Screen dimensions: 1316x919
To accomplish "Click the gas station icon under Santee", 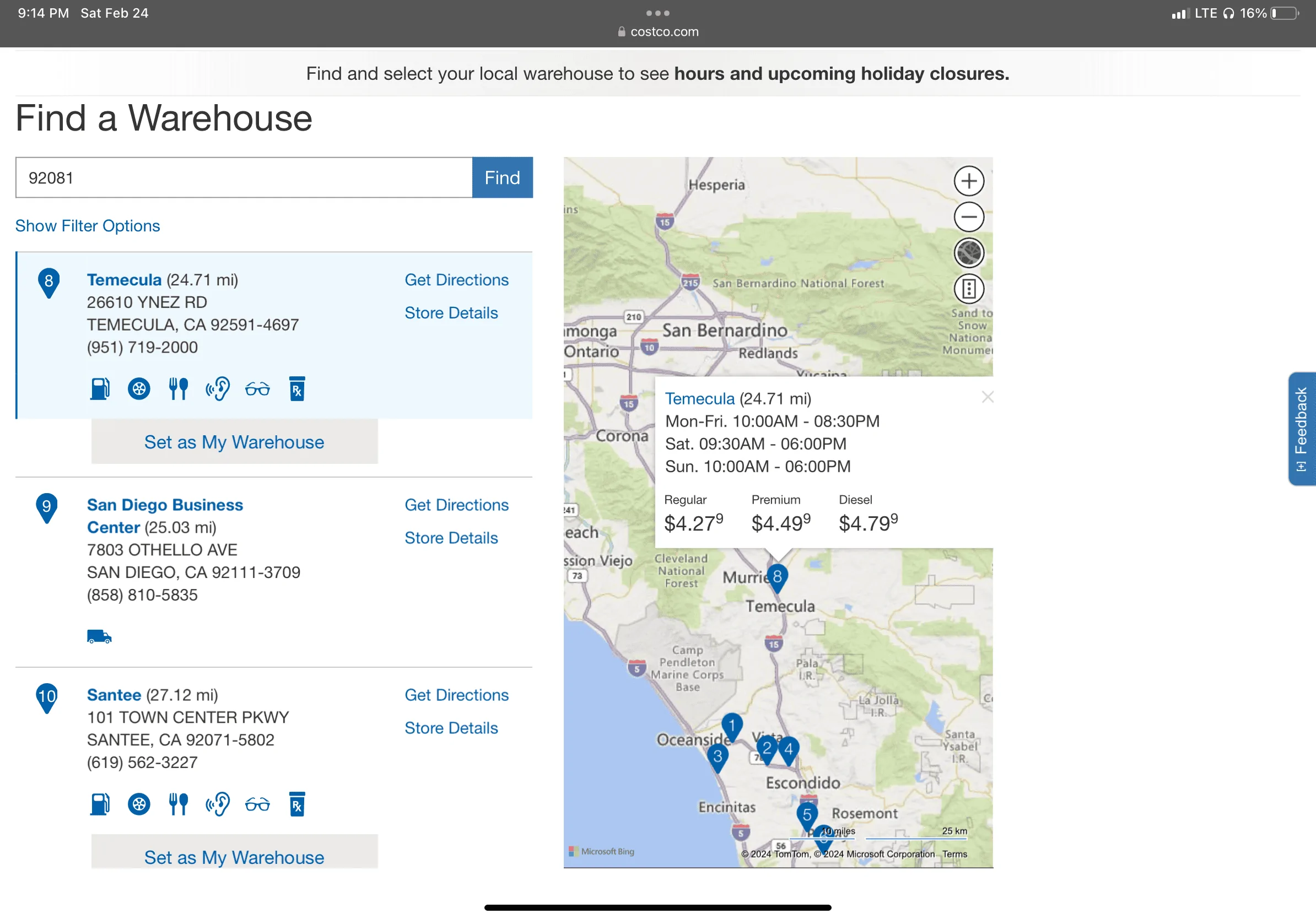I will click(100, 804).
